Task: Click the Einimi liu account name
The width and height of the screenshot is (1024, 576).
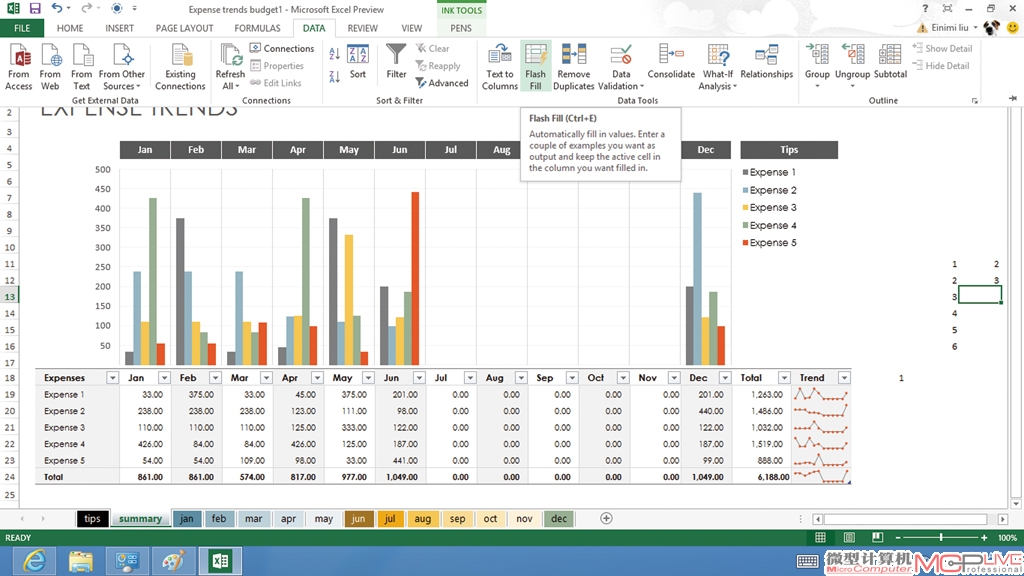Action: pyautogui.click(x=950, y=27)
